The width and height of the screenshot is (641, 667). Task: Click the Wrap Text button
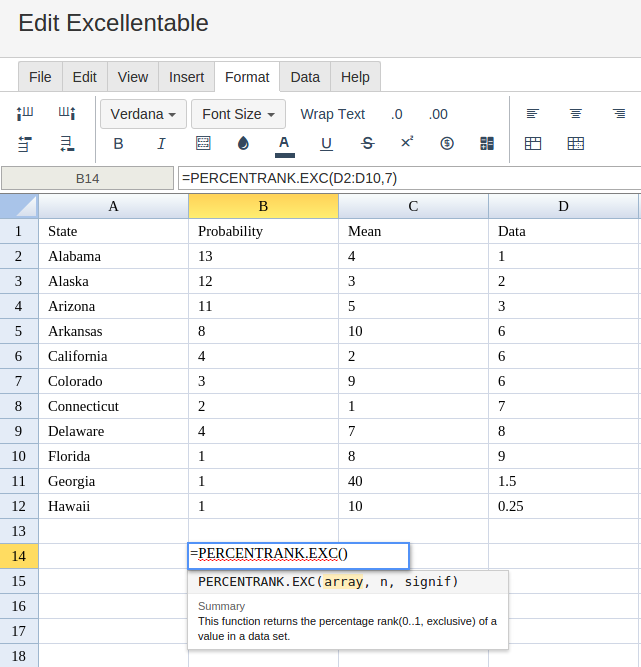[332, 114]
